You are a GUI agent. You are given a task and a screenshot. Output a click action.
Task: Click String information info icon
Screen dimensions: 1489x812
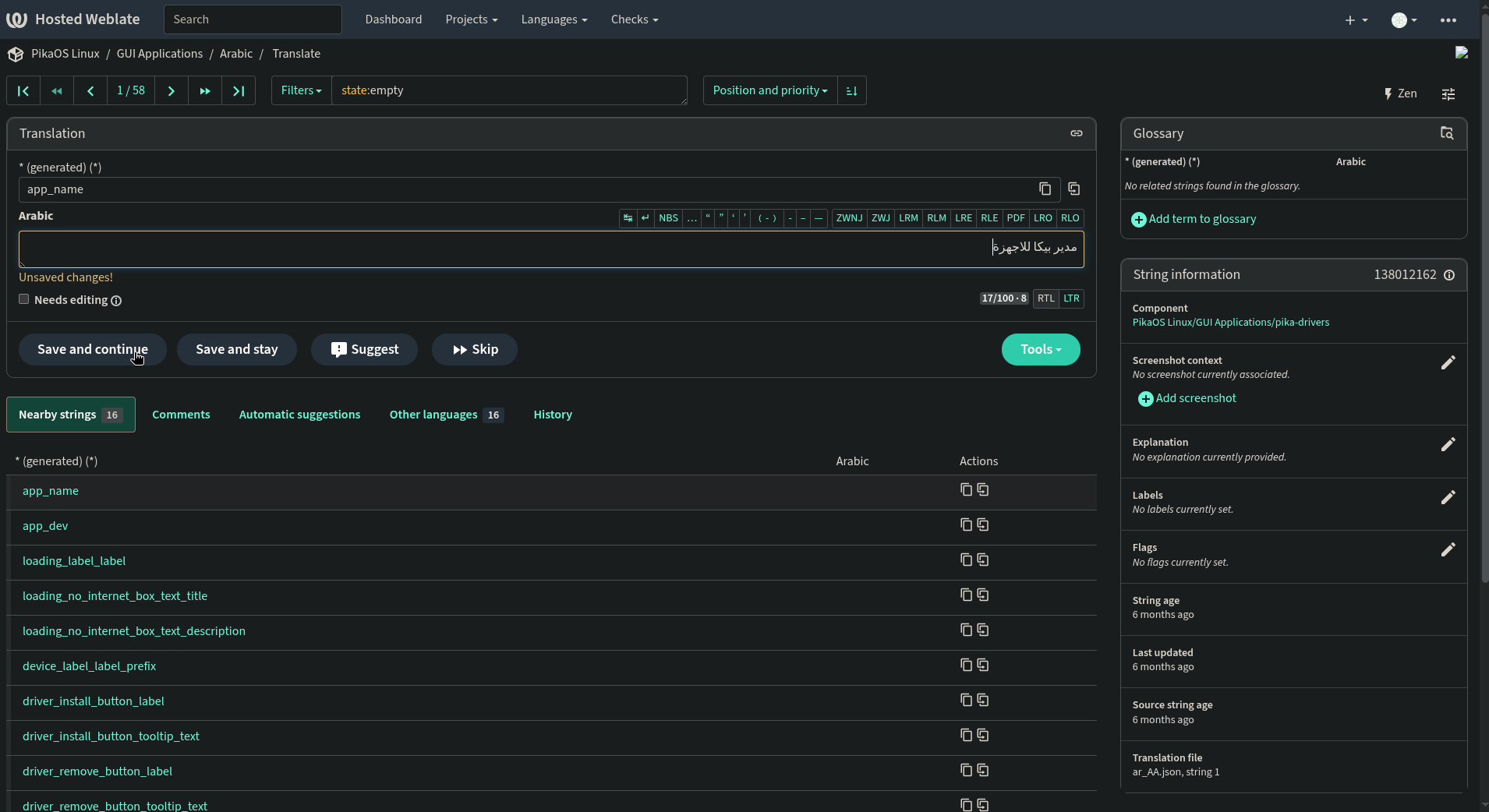(x=1449, y=275)
